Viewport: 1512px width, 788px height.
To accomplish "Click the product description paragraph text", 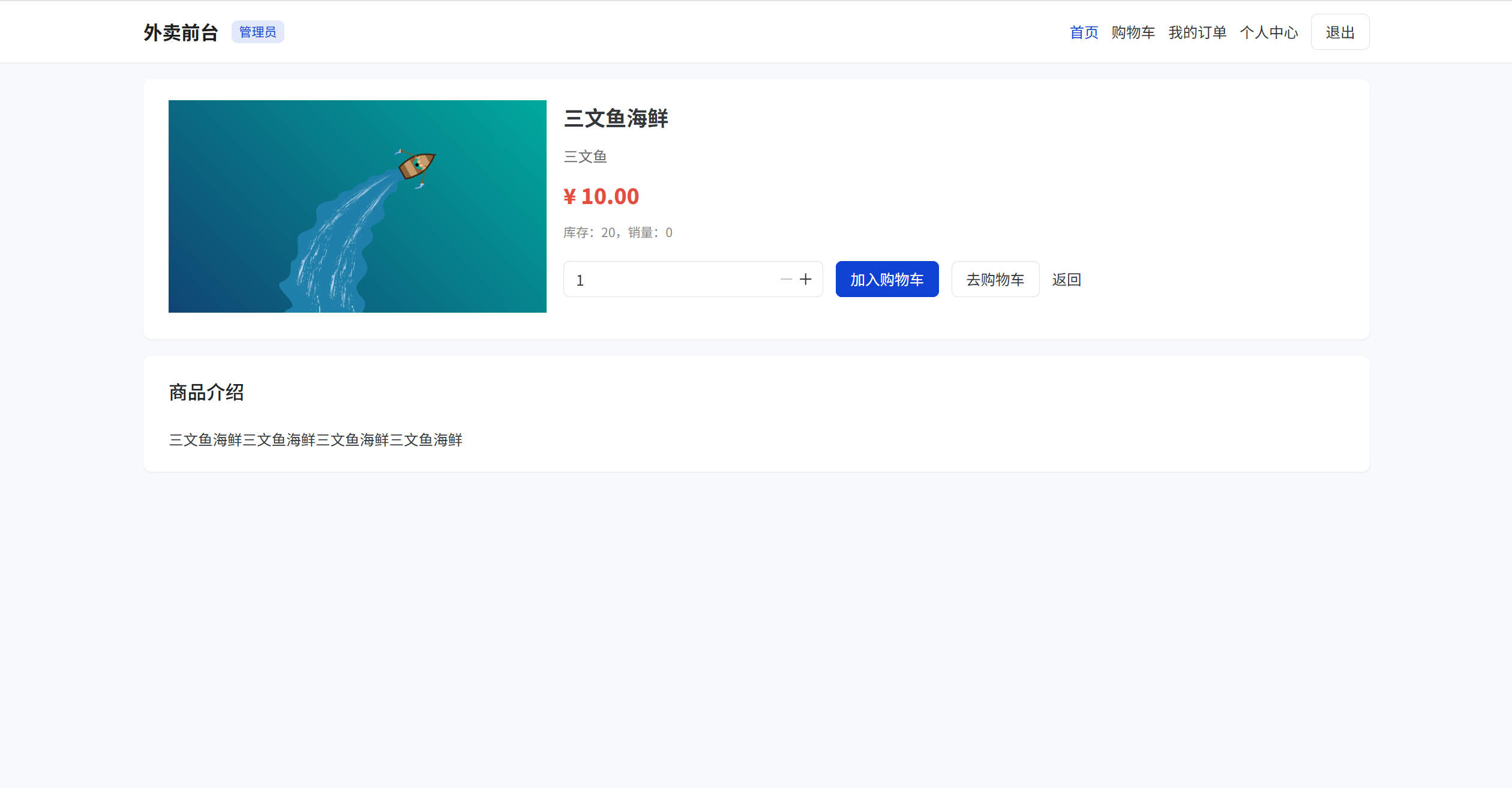I will coord(316,440).
